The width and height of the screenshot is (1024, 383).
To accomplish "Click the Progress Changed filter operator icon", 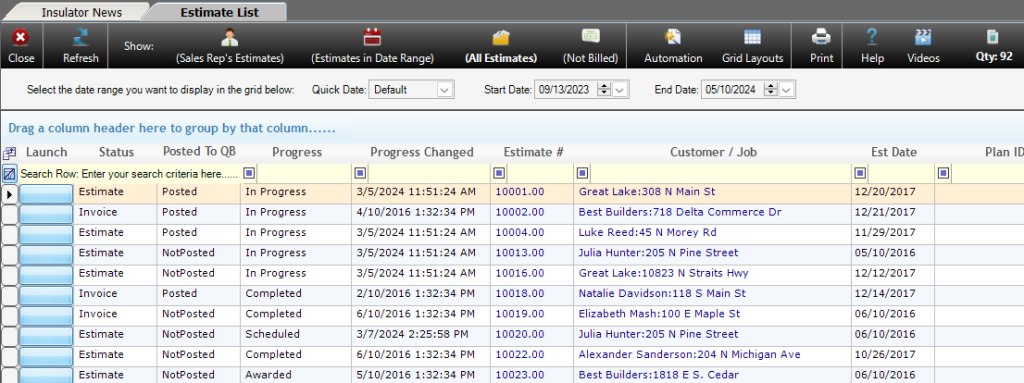I will point(360,173).
